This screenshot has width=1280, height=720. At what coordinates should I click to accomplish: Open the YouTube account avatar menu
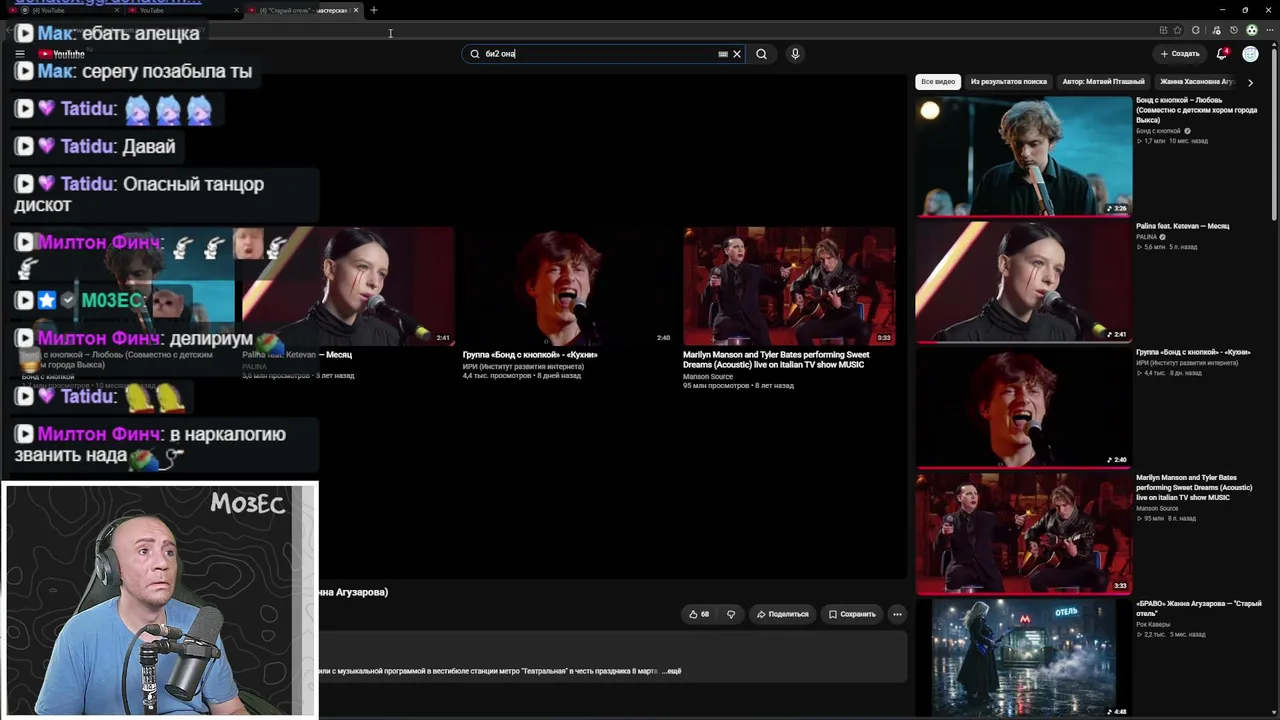pos(1250,54)
